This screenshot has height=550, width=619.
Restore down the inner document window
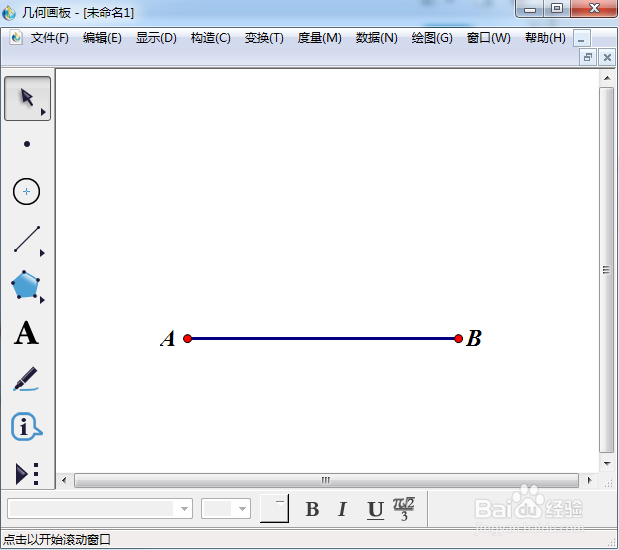click(588, 57)
